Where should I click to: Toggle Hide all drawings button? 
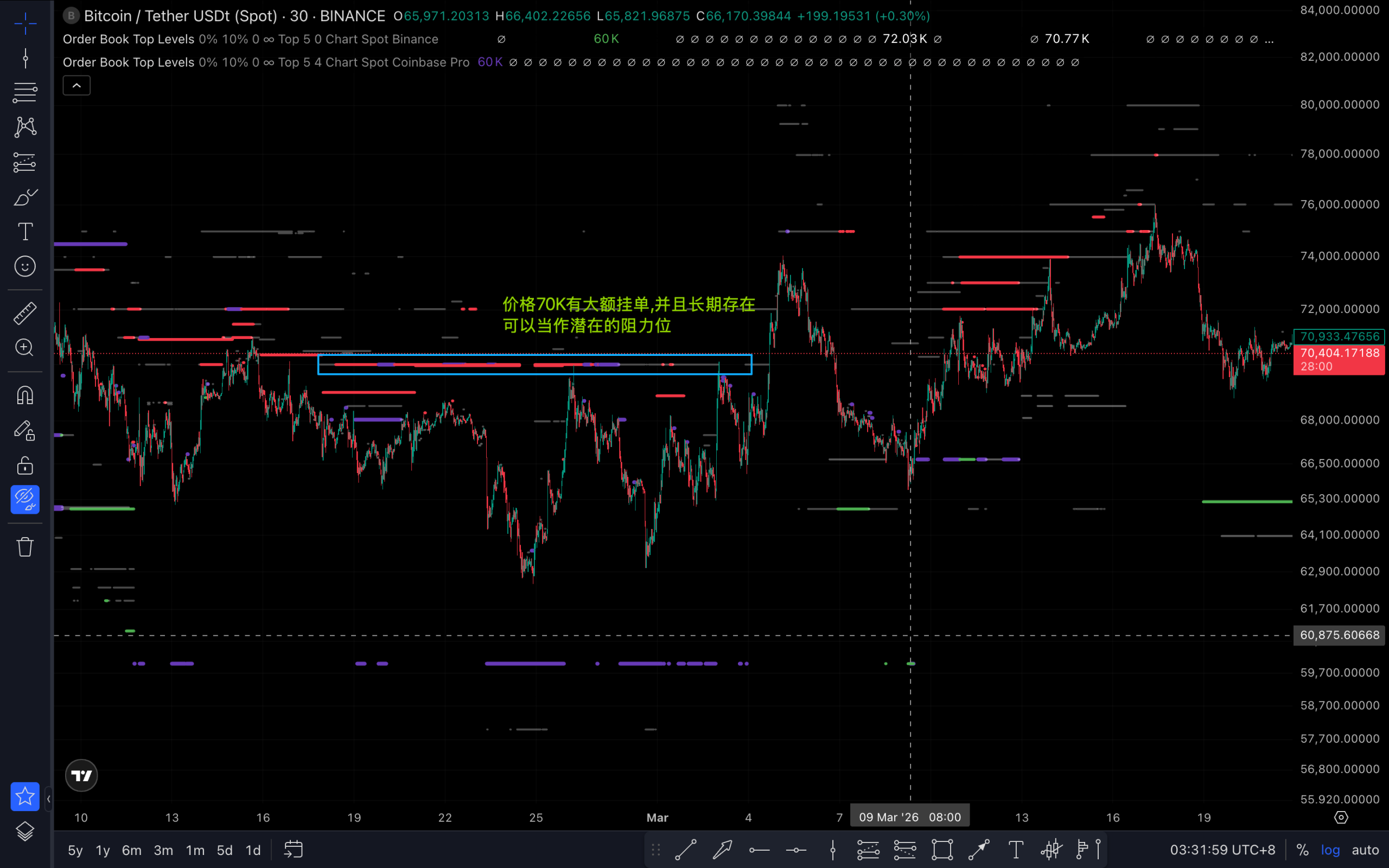click(26, 500)
